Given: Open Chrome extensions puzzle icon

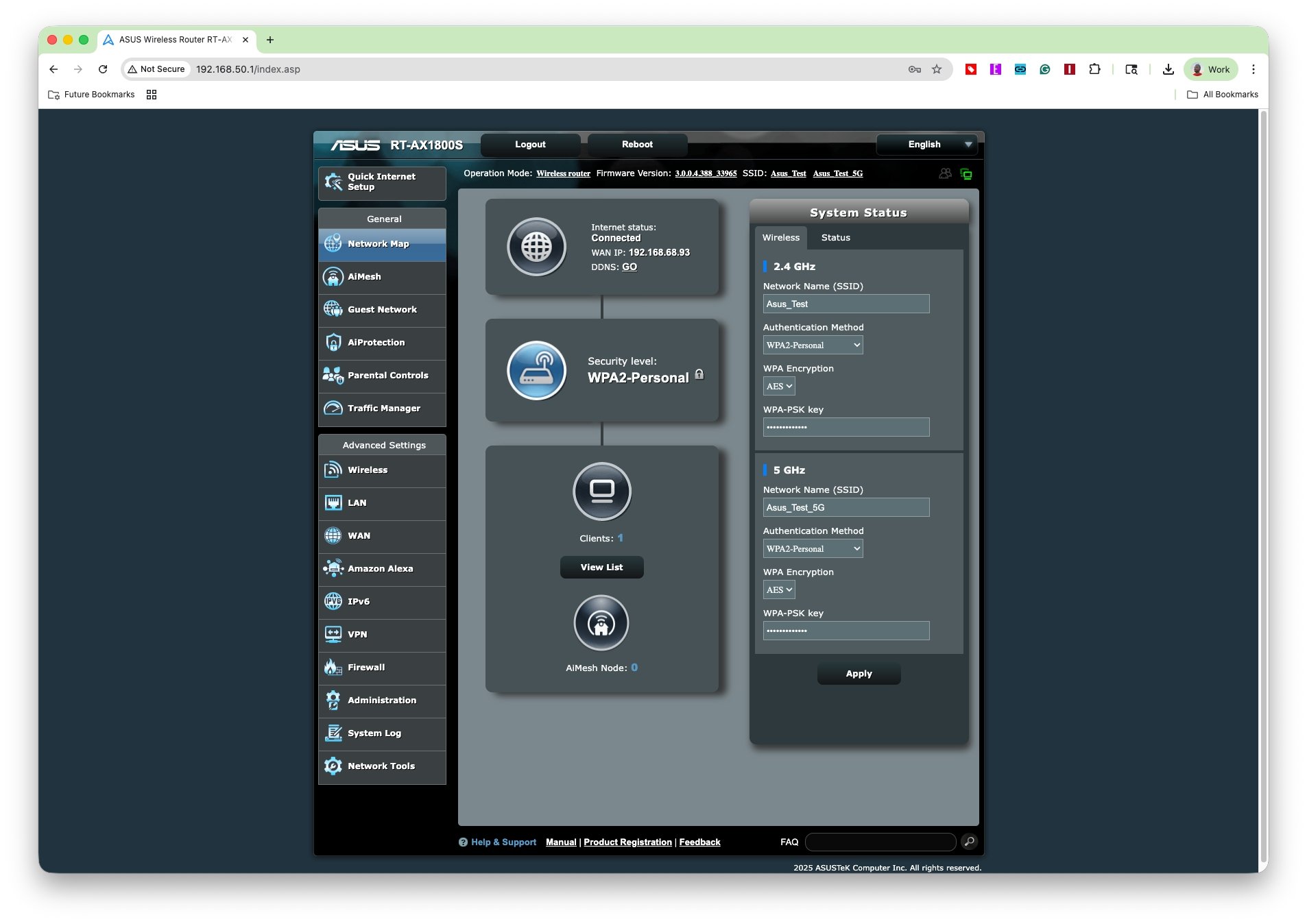Looking at the screenshot, I should click(x=1094, y=69).
